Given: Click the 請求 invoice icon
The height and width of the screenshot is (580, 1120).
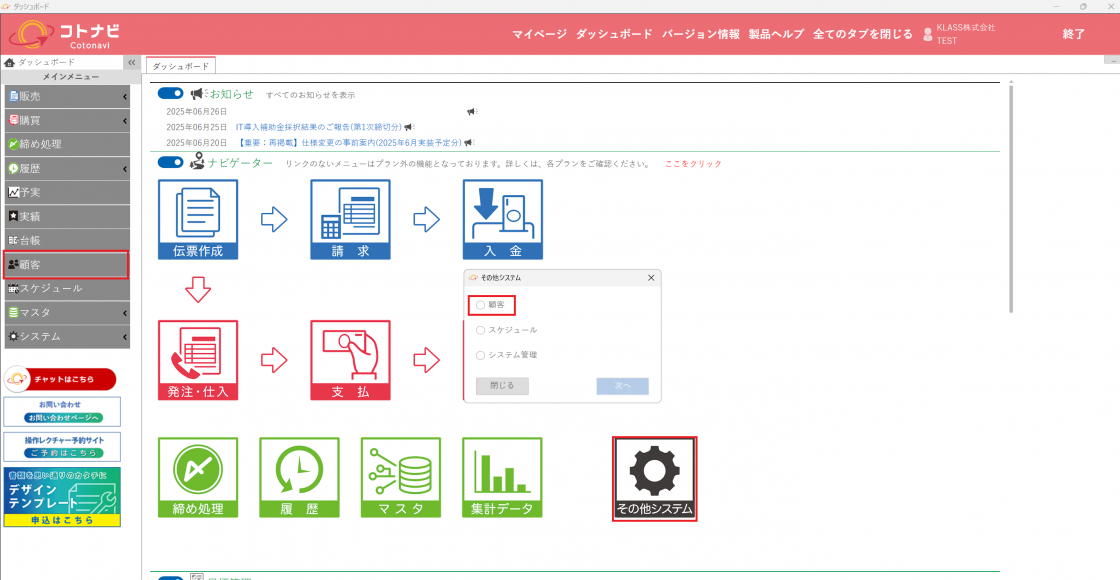Looking at the screenshot, I should click(x=350, y=219).
